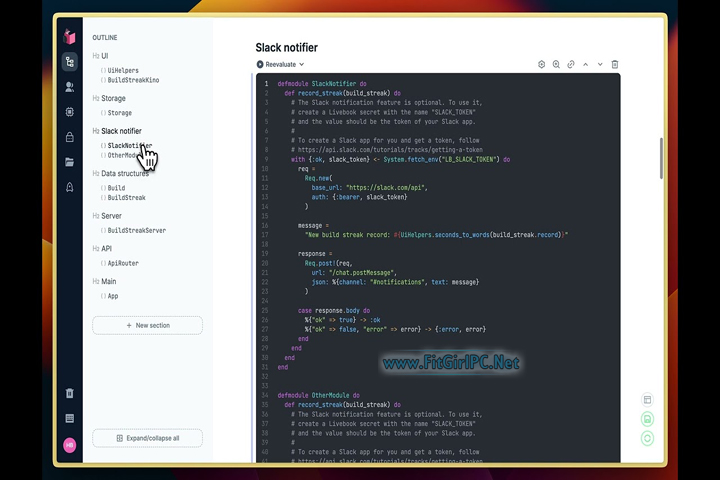
Task: Move the cell up with arrow
Action: (586, 64)
